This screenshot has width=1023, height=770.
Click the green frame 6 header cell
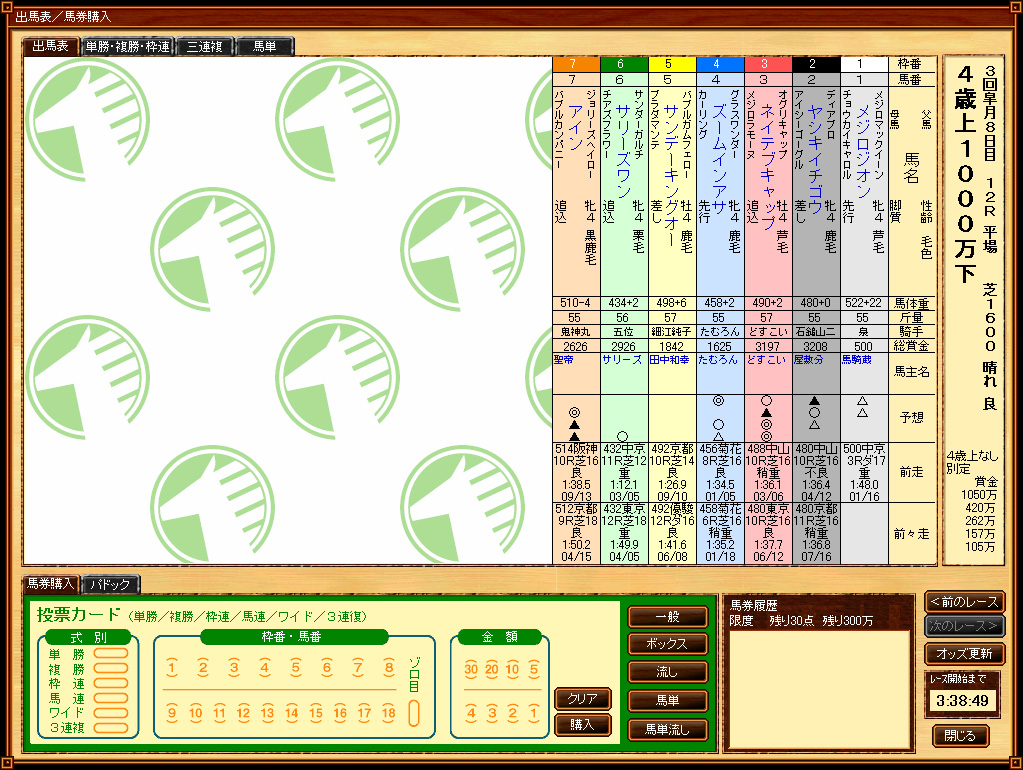click(624, 64)
